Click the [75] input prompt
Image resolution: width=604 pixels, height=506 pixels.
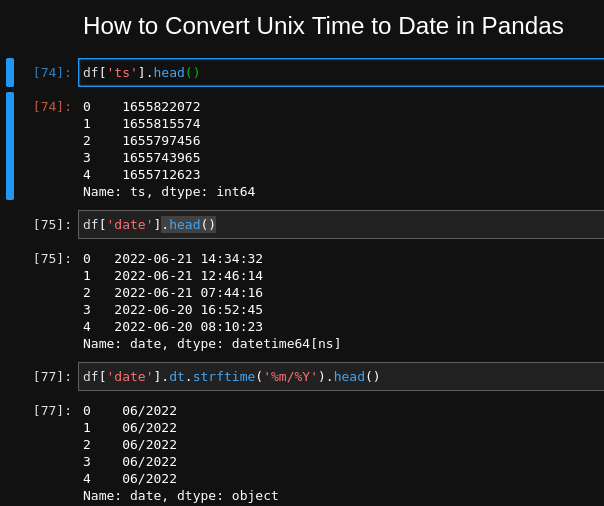coord(52,225)
